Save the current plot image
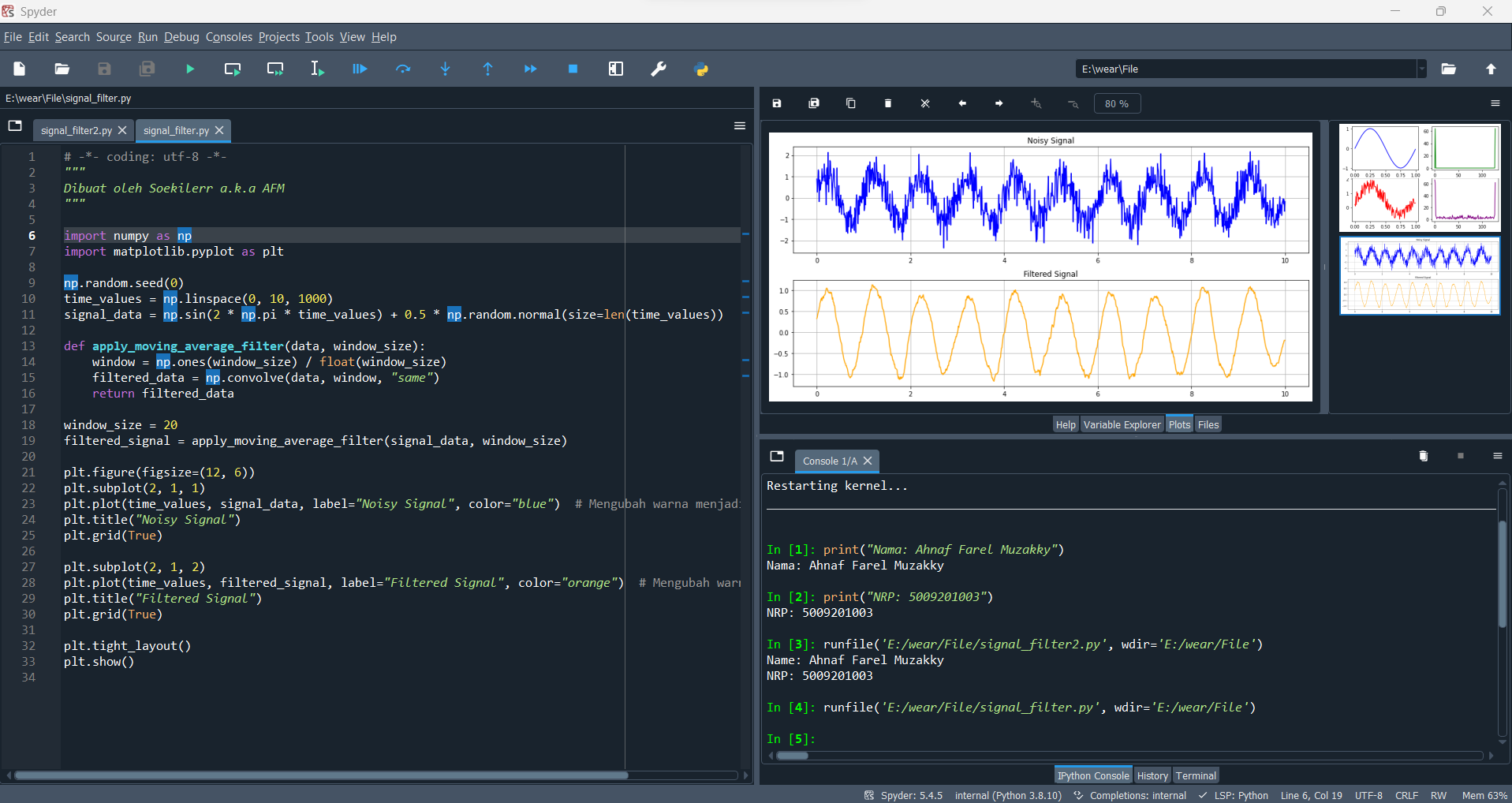Viewport: 1512px width, 803px height. coord(777,103)
